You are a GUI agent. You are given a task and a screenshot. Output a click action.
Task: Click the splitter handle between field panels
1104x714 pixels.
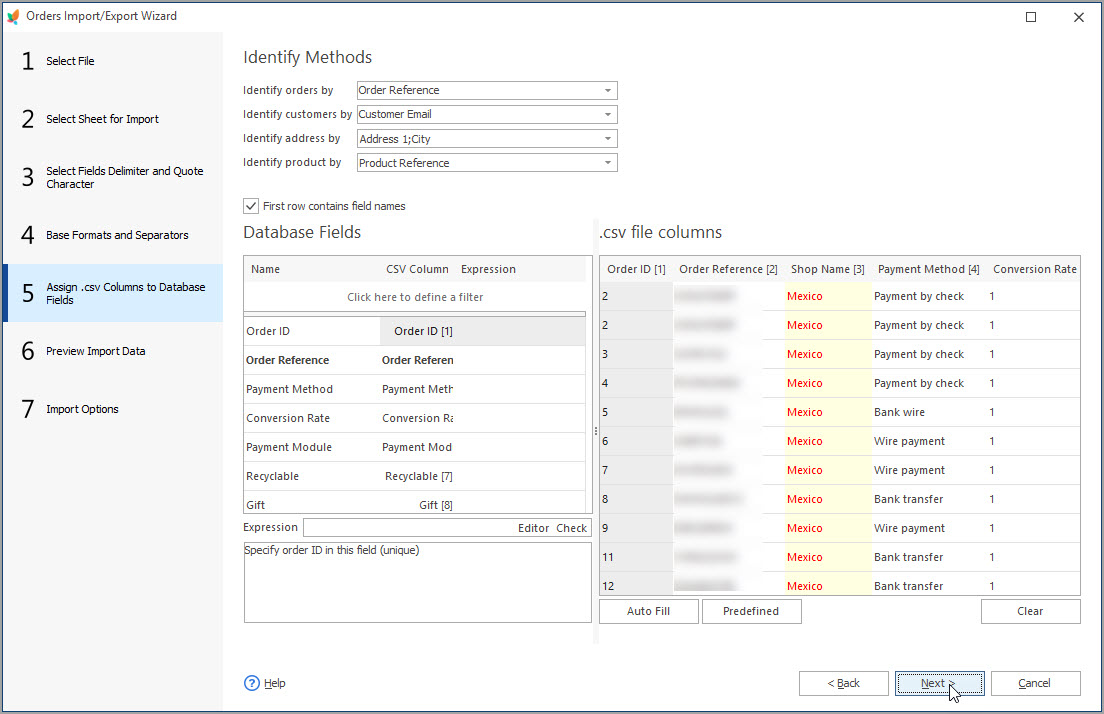[x=596, y=431]
